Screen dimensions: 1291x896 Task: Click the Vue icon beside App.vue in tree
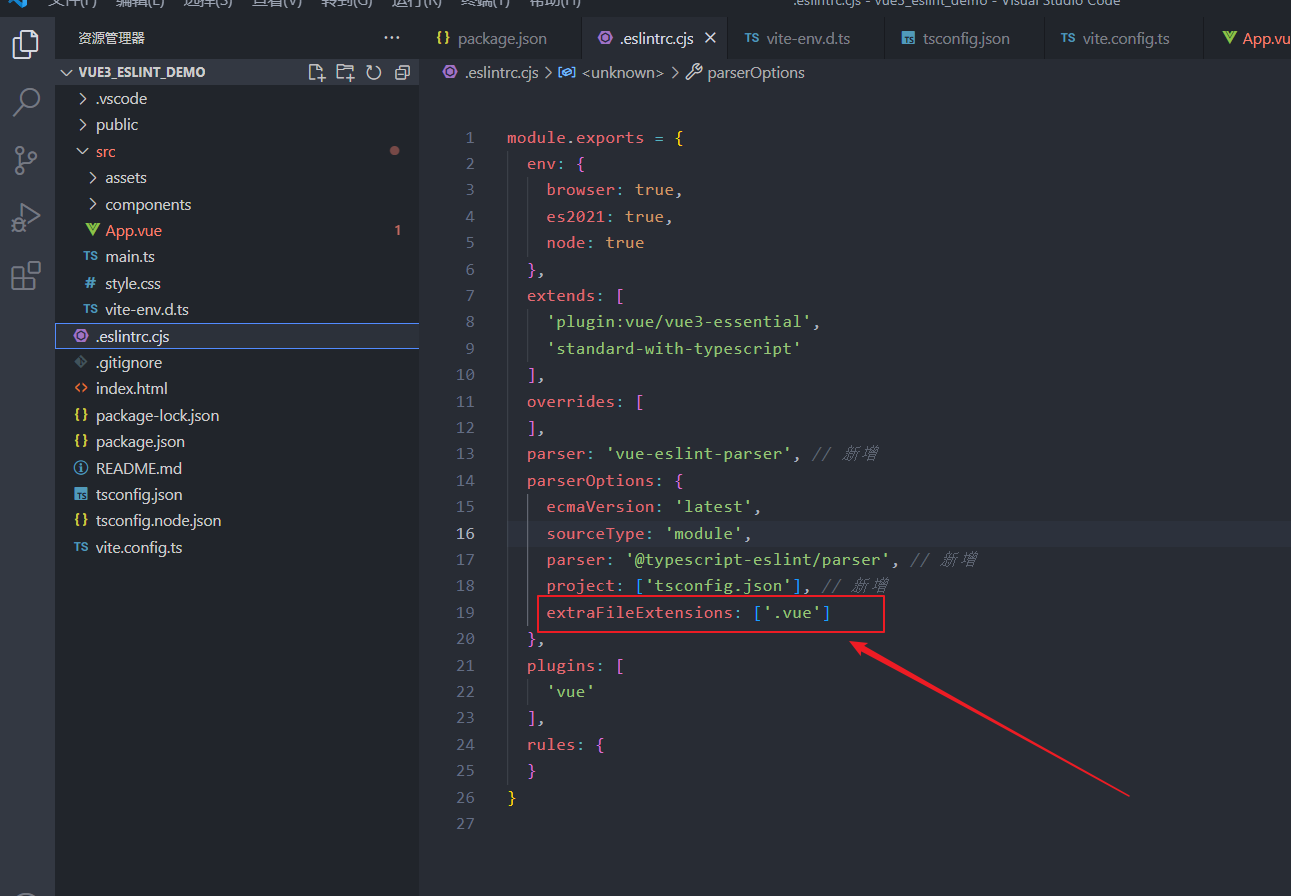pyautogui.click(x=92, y=230)
